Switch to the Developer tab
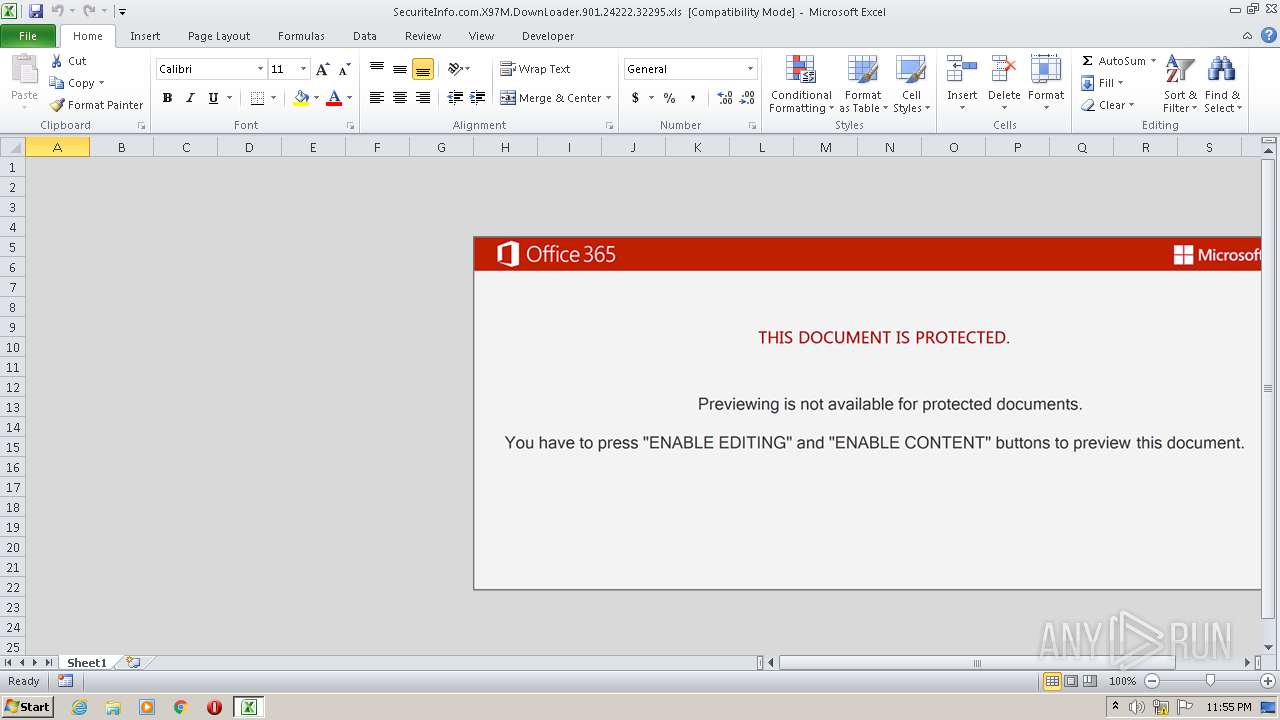The image size is (1280, 720). 548,36
